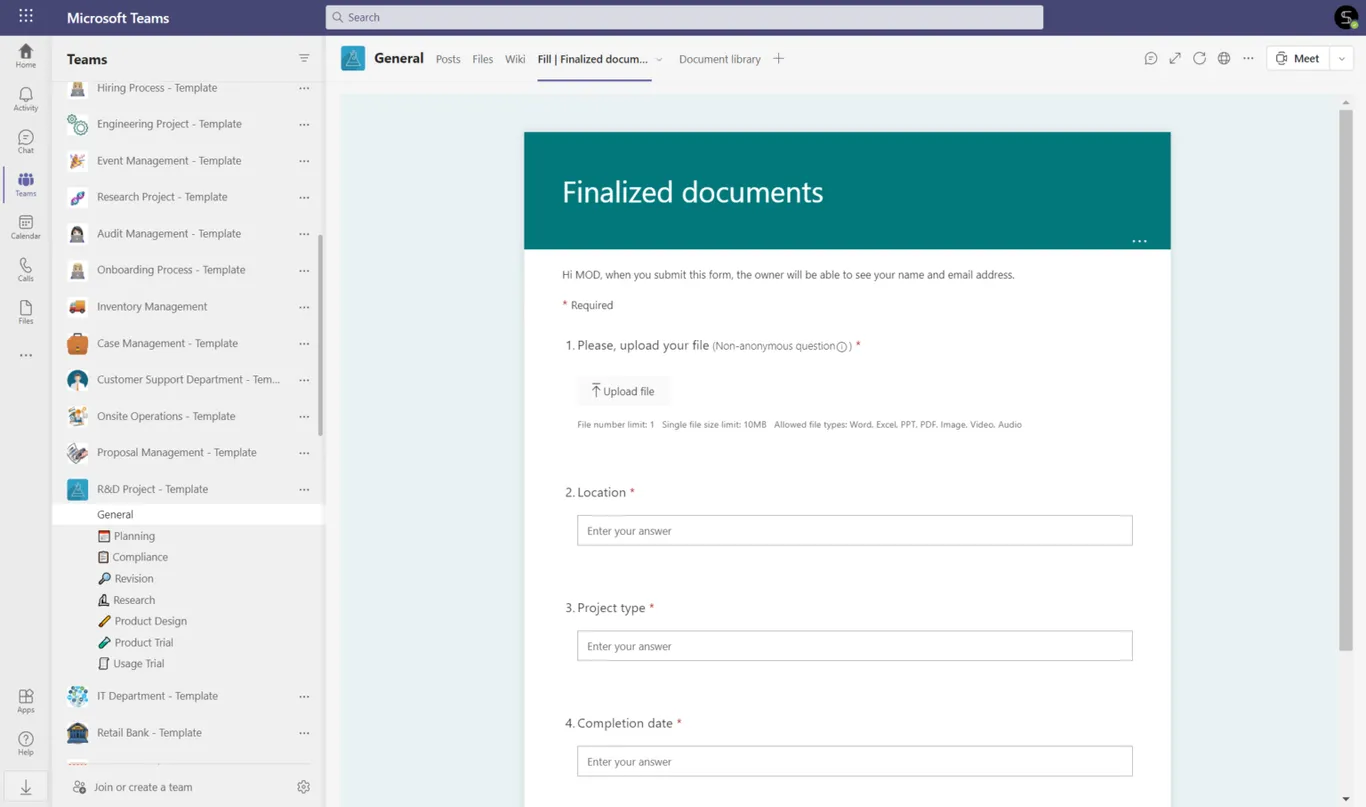Expand the tab to full screen
The image size is (1366, 807).
[x=1175, y=58]
